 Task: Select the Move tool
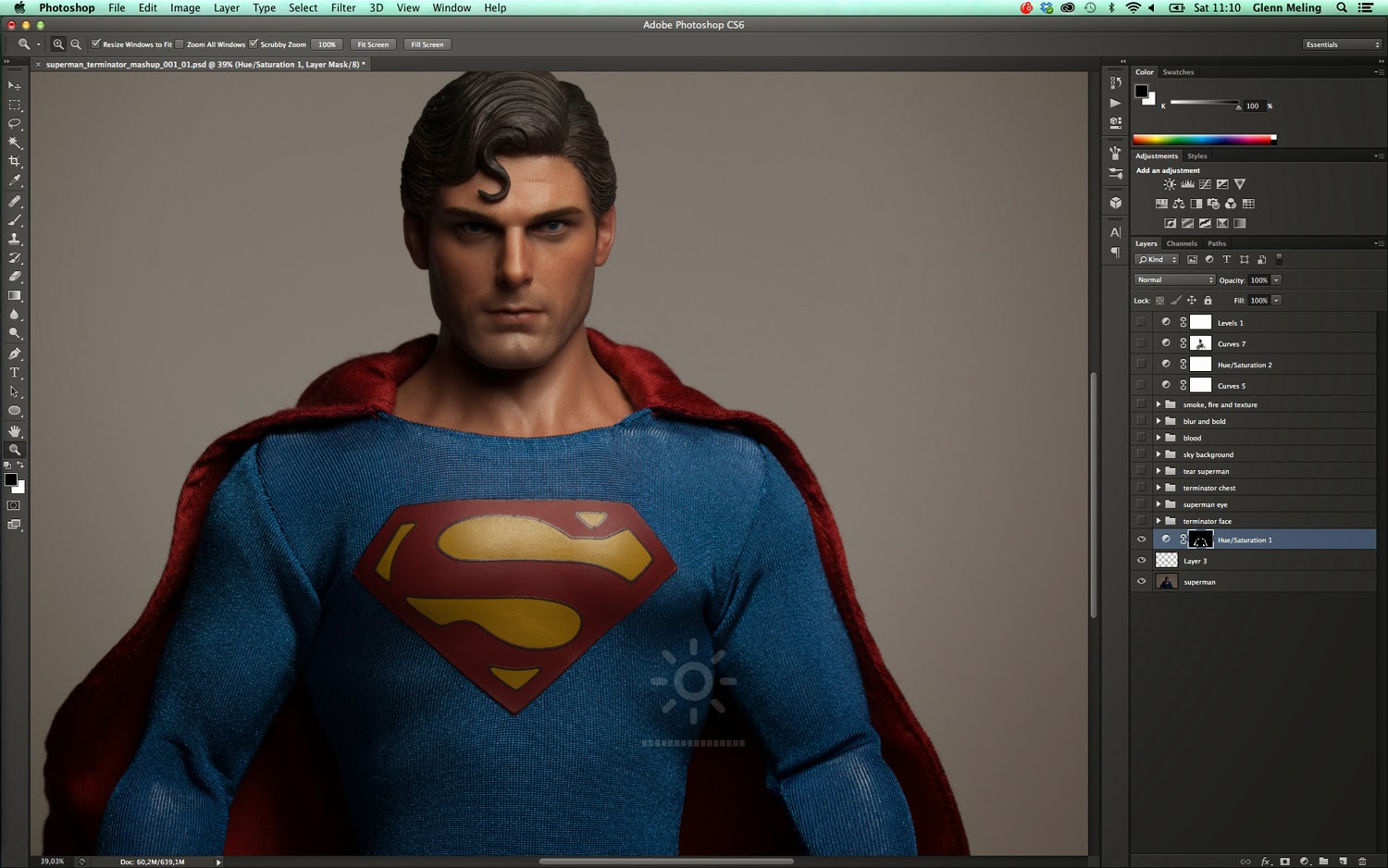15,86
